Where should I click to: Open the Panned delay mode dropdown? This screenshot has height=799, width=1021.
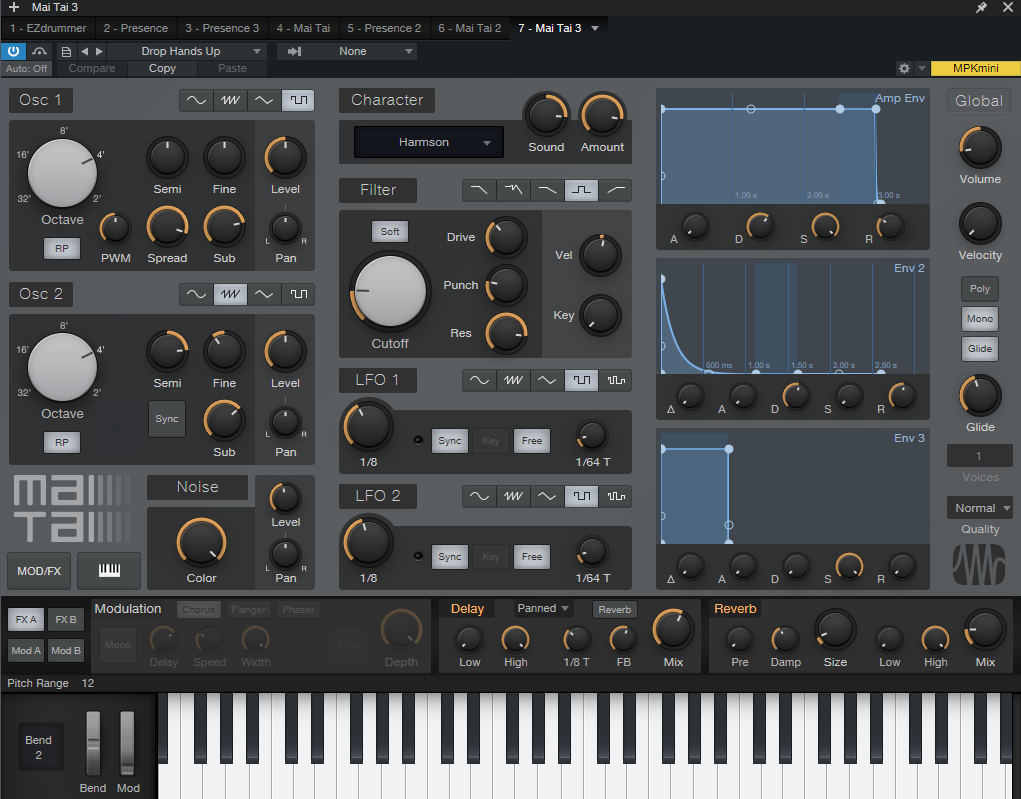tap(542, 609)
